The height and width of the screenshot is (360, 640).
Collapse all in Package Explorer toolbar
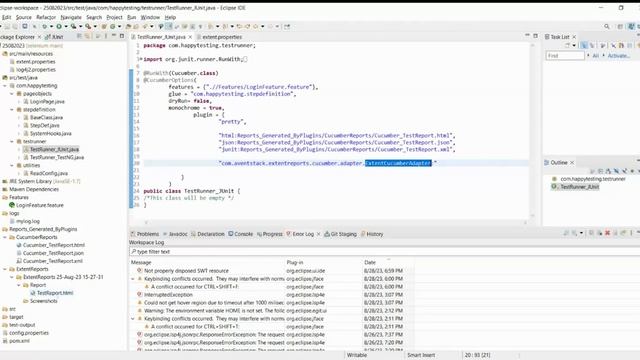pyautogui.click(x=80, y=36)
